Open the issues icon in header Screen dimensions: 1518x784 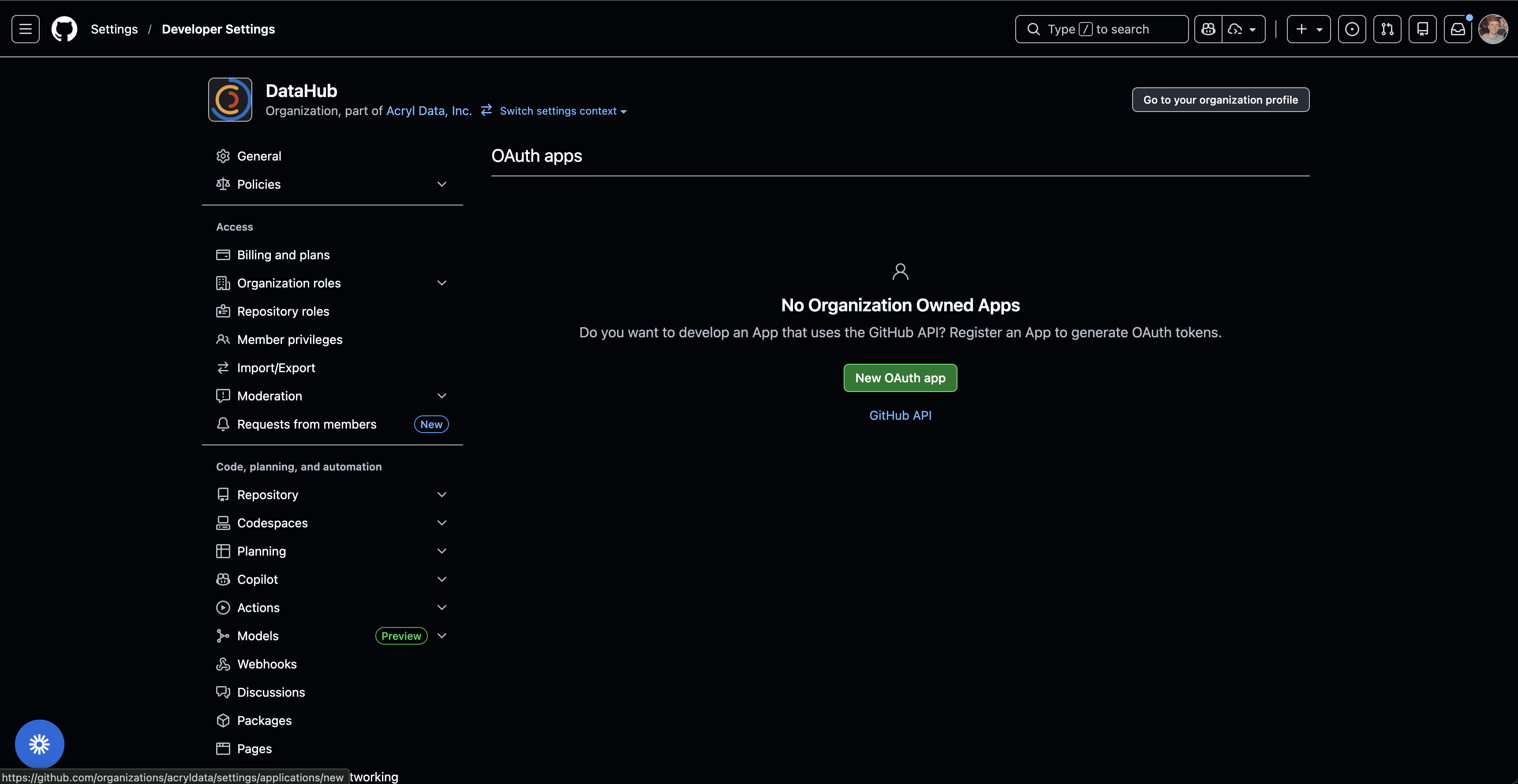[1352, 29]
